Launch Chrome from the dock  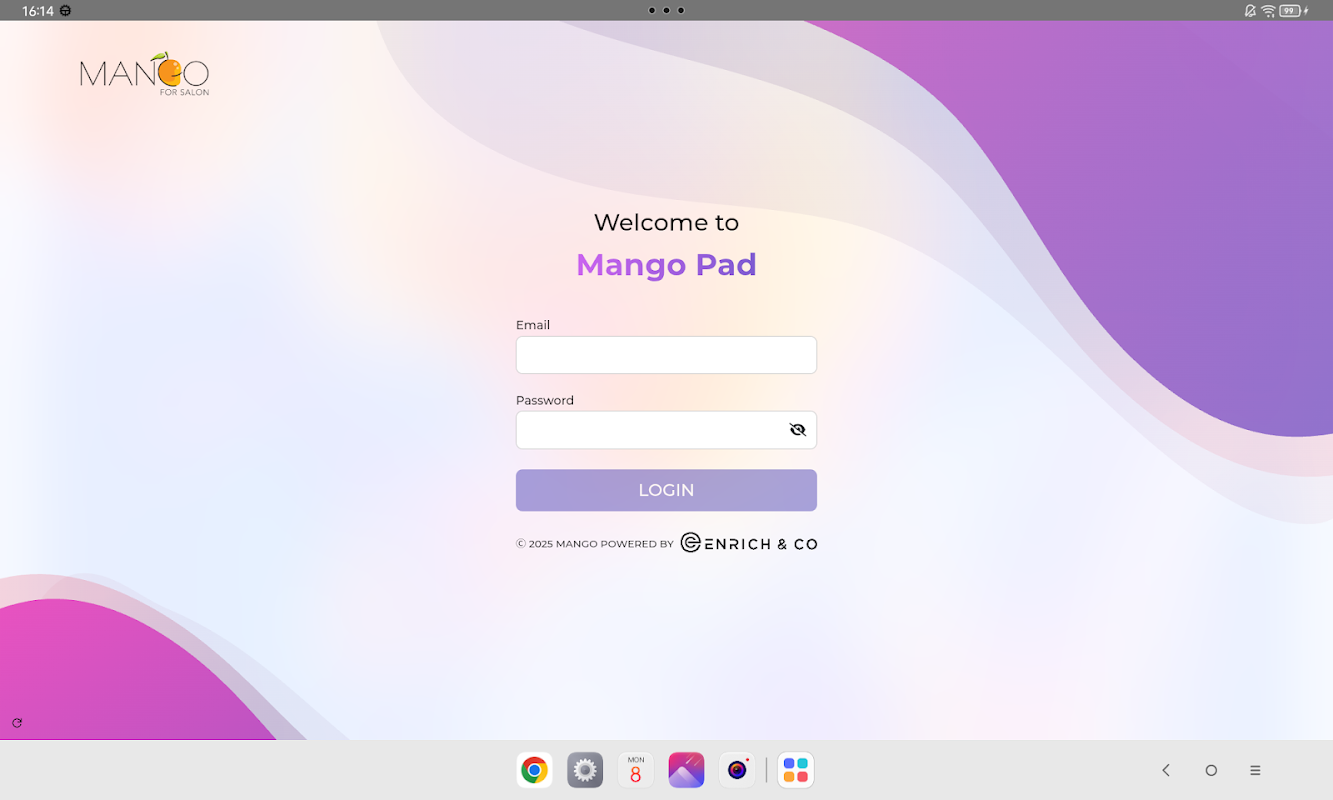pos(535,770)
